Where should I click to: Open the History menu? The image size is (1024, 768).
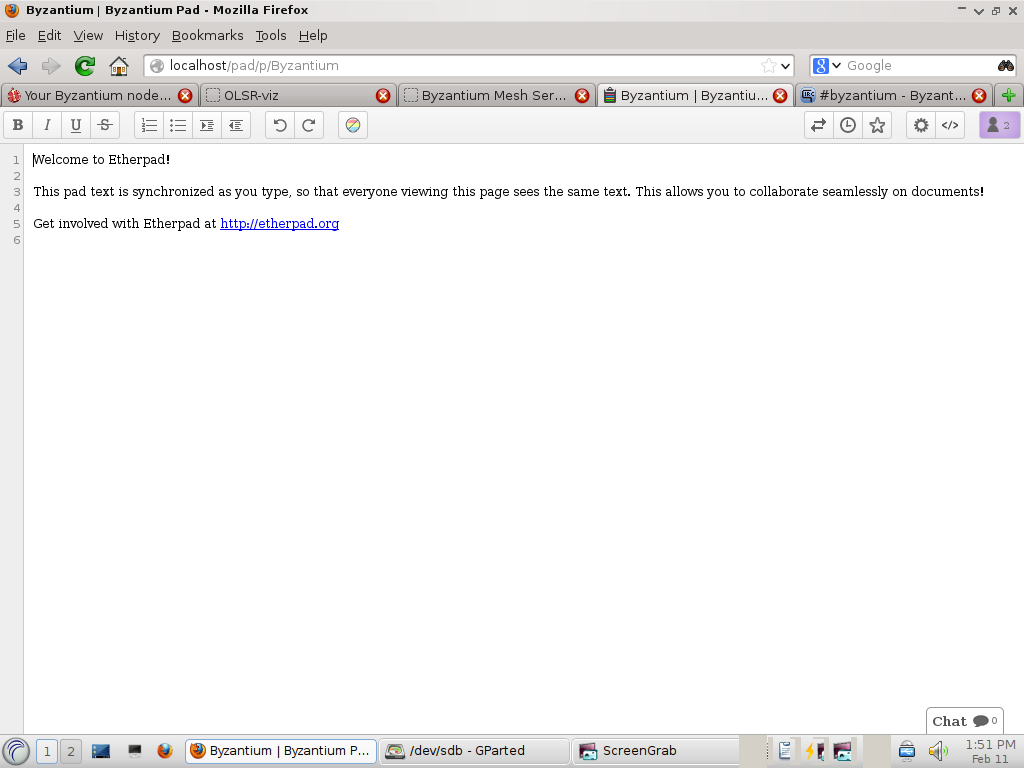point(137,35)
